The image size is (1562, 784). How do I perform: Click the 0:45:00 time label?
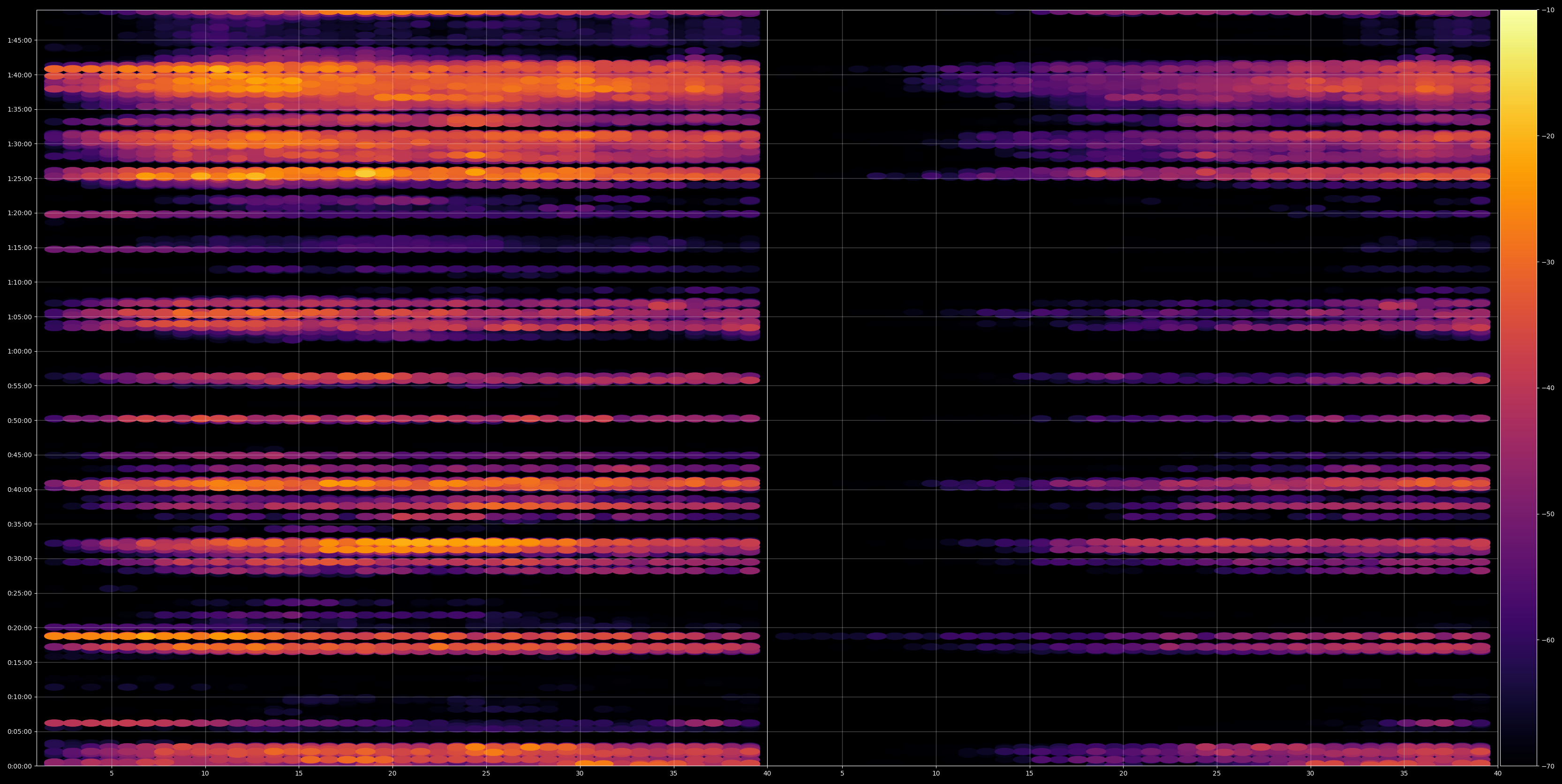pyautogui.click(x=19, y=455)
